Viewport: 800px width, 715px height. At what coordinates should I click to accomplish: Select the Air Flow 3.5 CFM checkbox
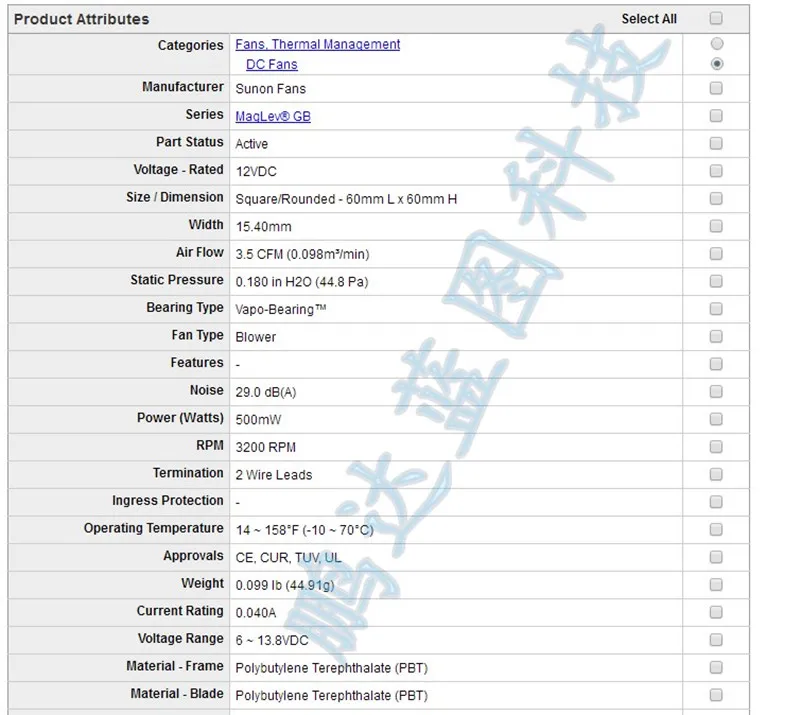[716, 254]
